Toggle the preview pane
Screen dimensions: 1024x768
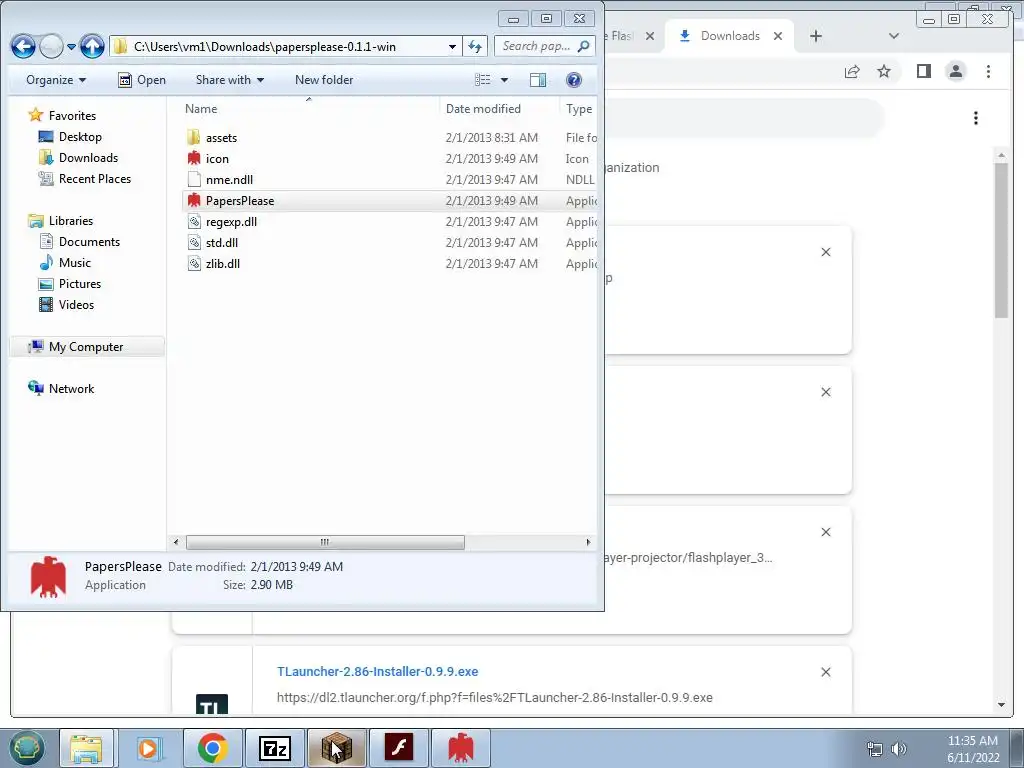click(538, 80)
